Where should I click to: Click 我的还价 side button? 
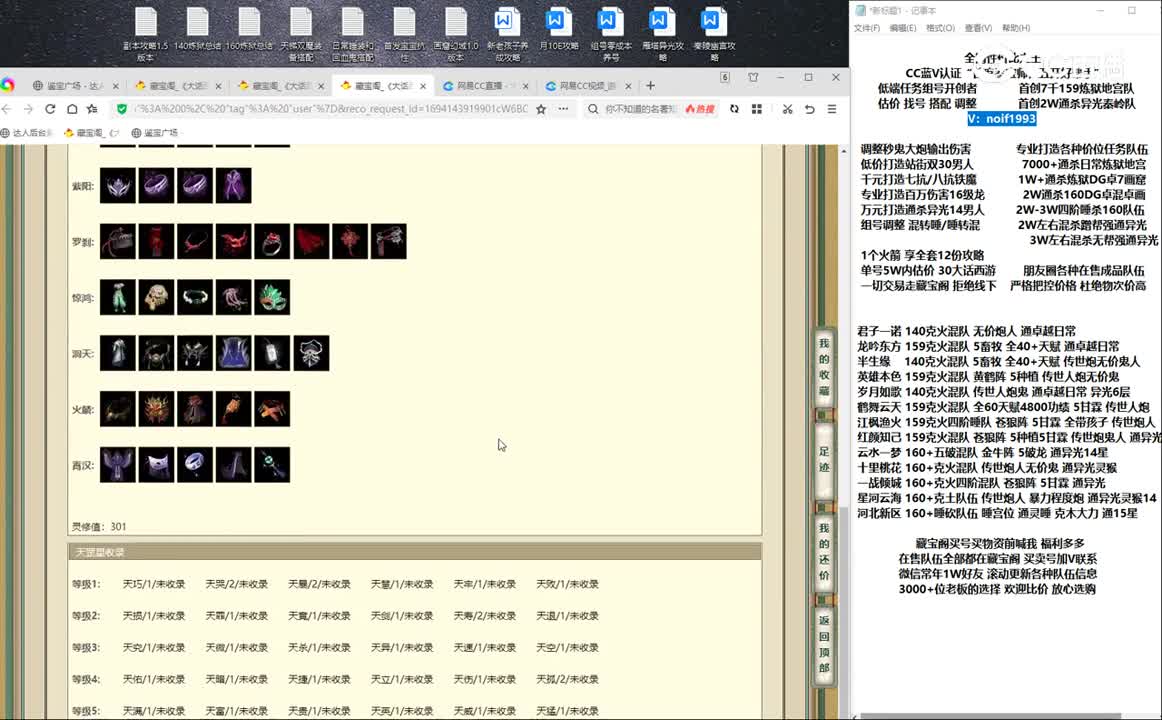point(824,551)
